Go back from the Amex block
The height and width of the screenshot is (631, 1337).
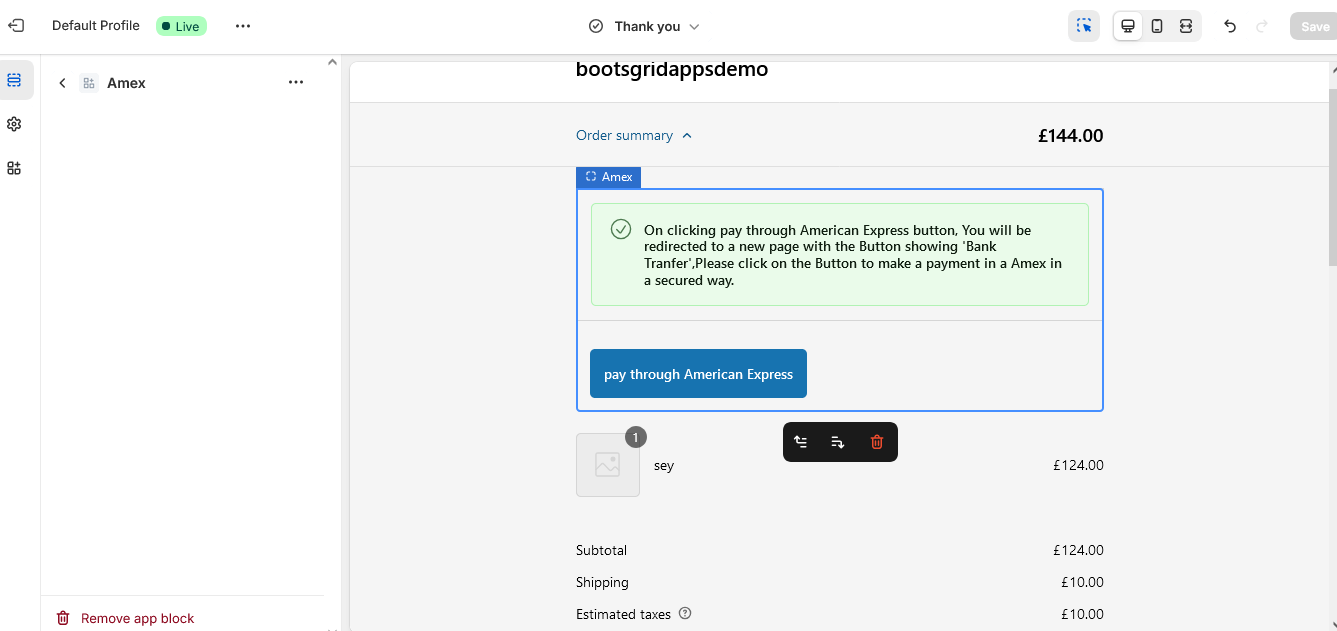[62, 83]
